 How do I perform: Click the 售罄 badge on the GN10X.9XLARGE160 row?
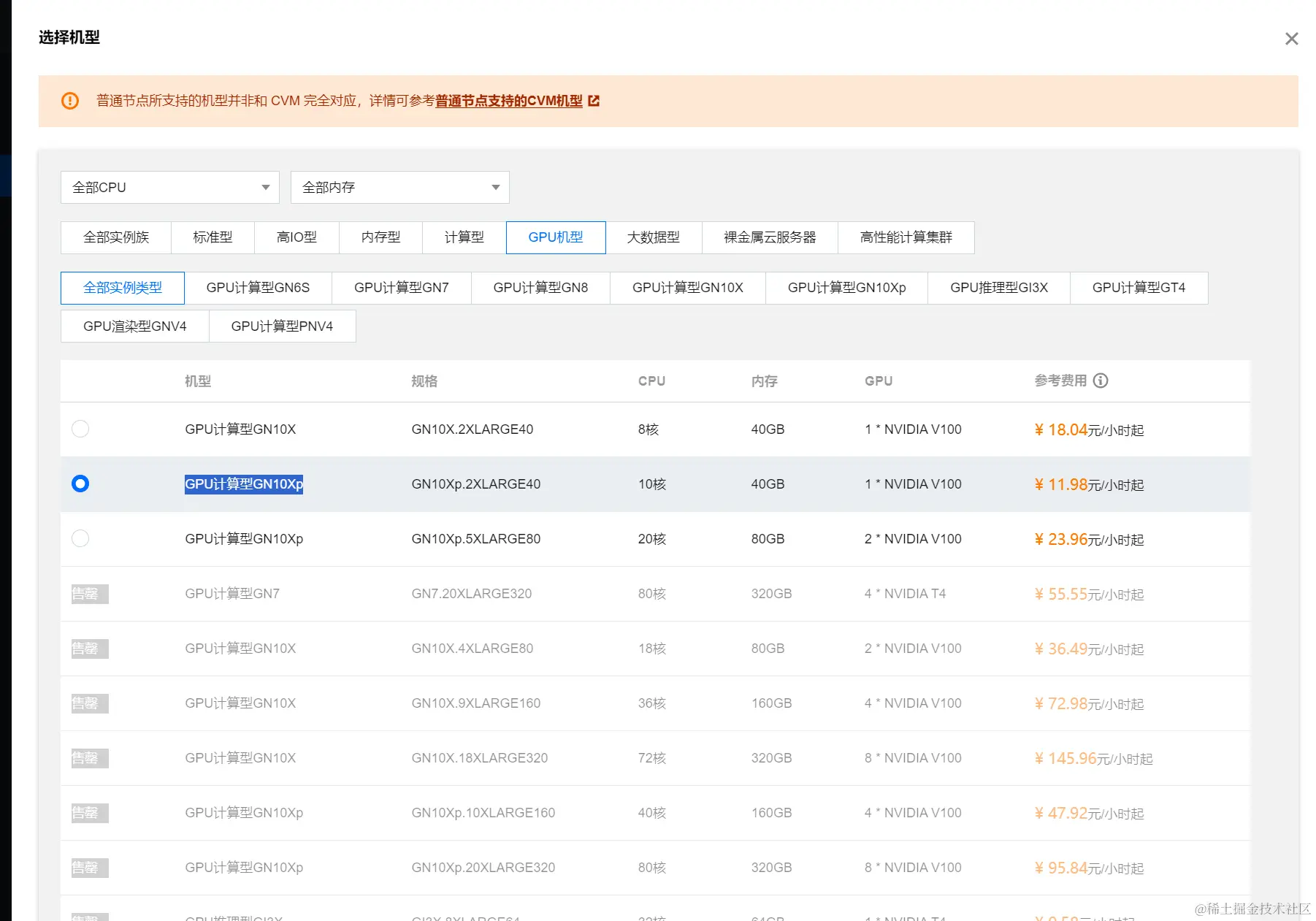90,703
